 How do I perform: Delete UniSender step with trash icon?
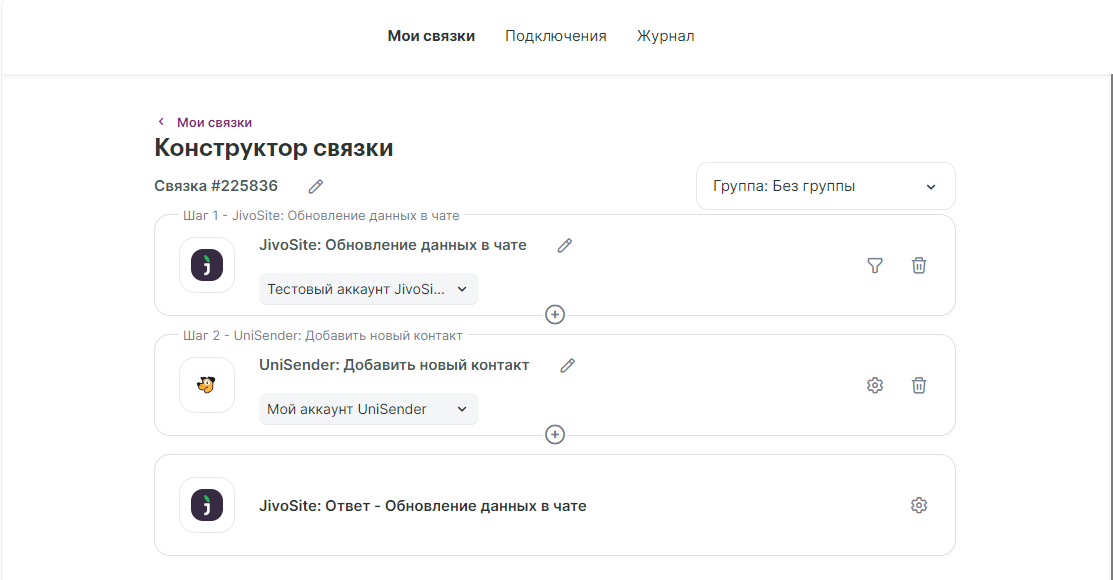919,385
